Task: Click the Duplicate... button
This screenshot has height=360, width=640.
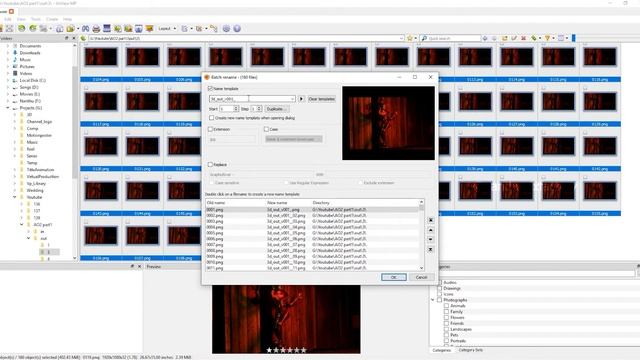Action: [276, 109]
